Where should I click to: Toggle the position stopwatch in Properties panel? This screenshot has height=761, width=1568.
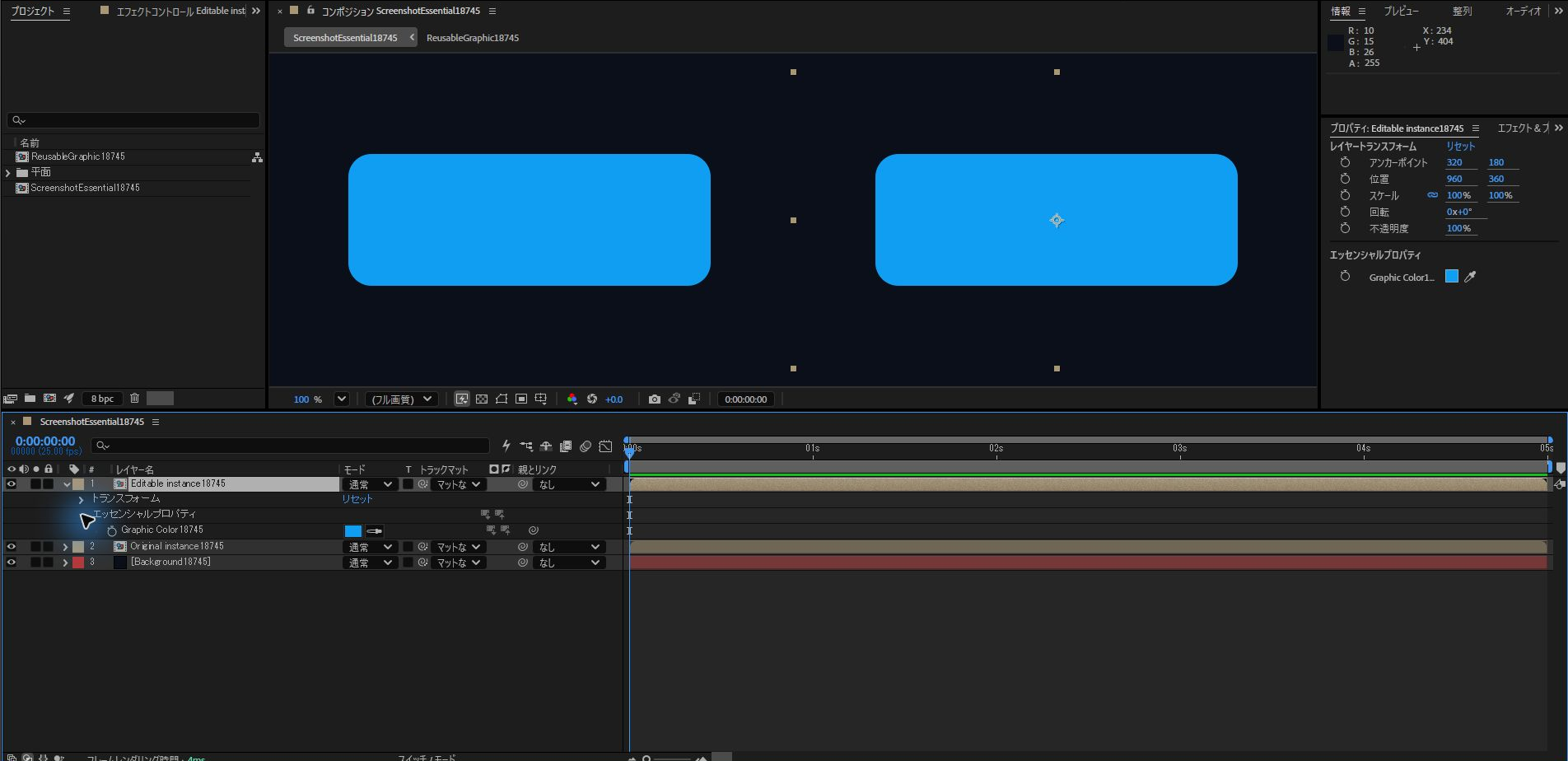coord(1345,179)
